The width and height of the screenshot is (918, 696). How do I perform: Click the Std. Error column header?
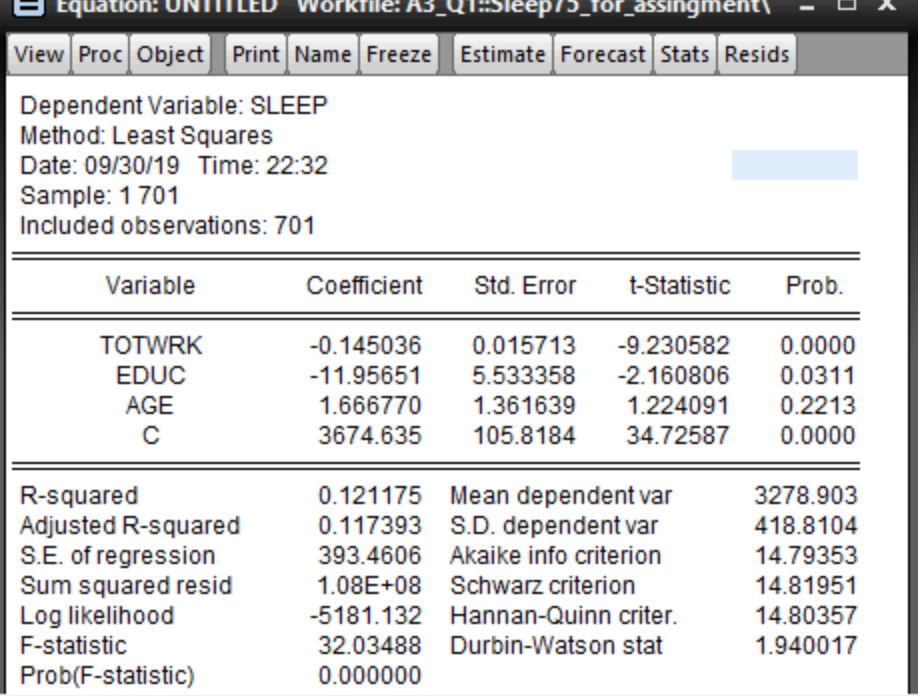pyautogui.click(x=525, y=286)
